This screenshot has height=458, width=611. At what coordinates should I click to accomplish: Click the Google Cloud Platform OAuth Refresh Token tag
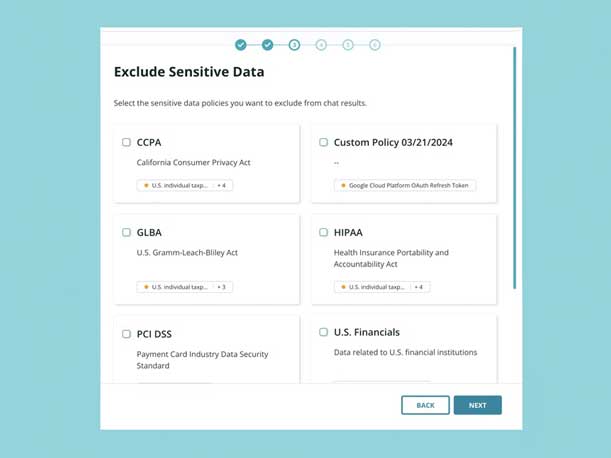pyautogui.click(x=405, y=186)
